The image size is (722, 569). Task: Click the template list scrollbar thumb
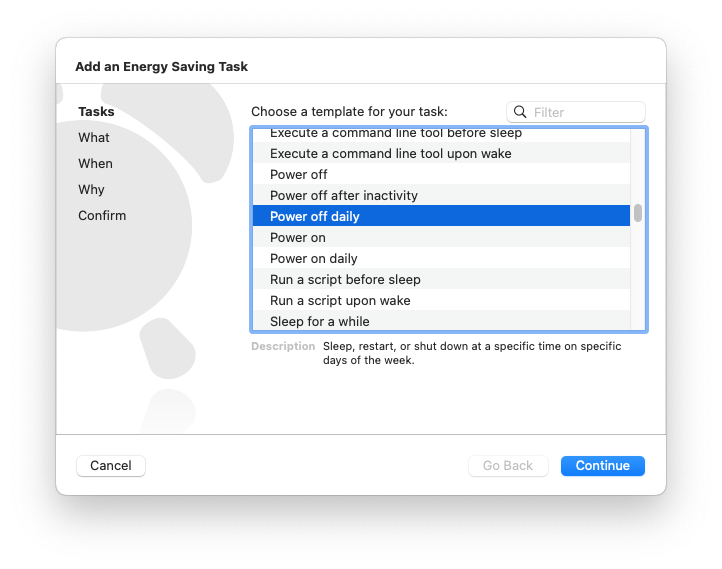coord(638,213)
